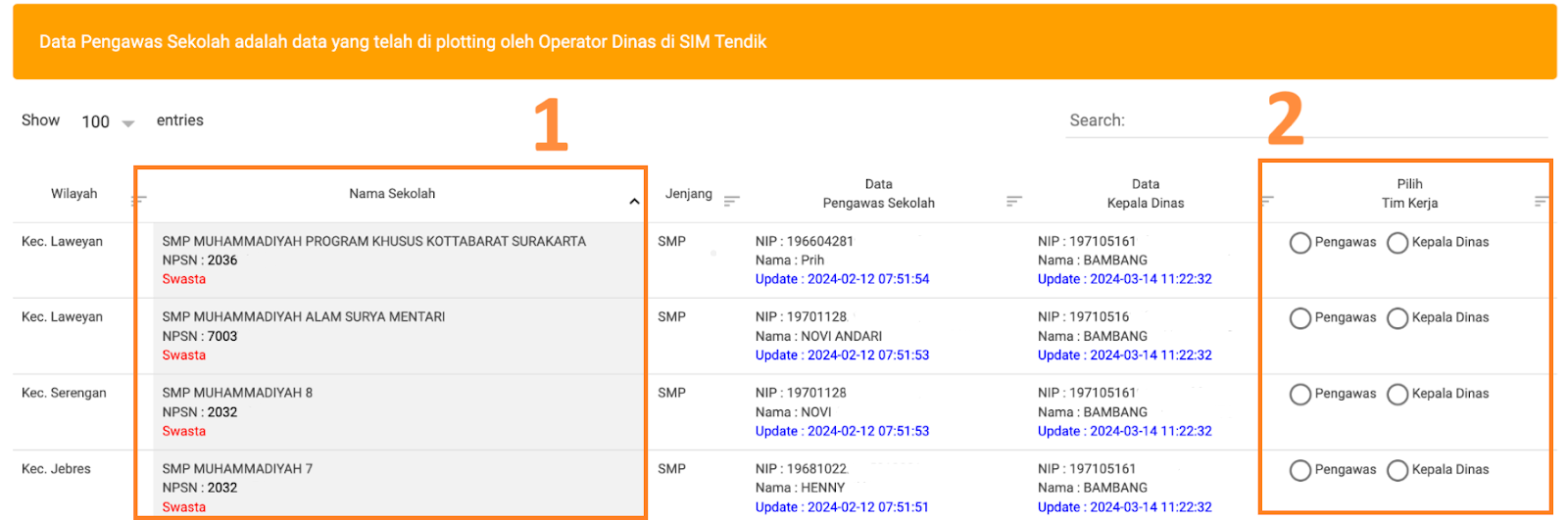Open the Show 100 entries dropdown

[108, 121]
